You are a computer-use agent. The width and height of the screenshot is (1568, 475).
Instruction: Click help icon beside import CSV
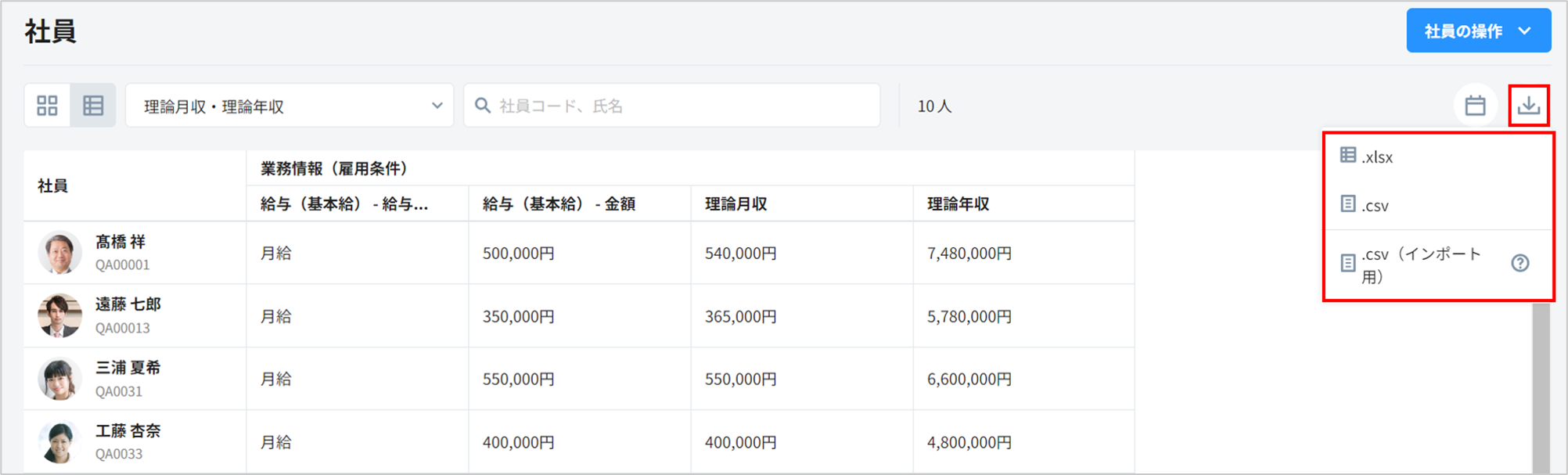(1519, 264)
